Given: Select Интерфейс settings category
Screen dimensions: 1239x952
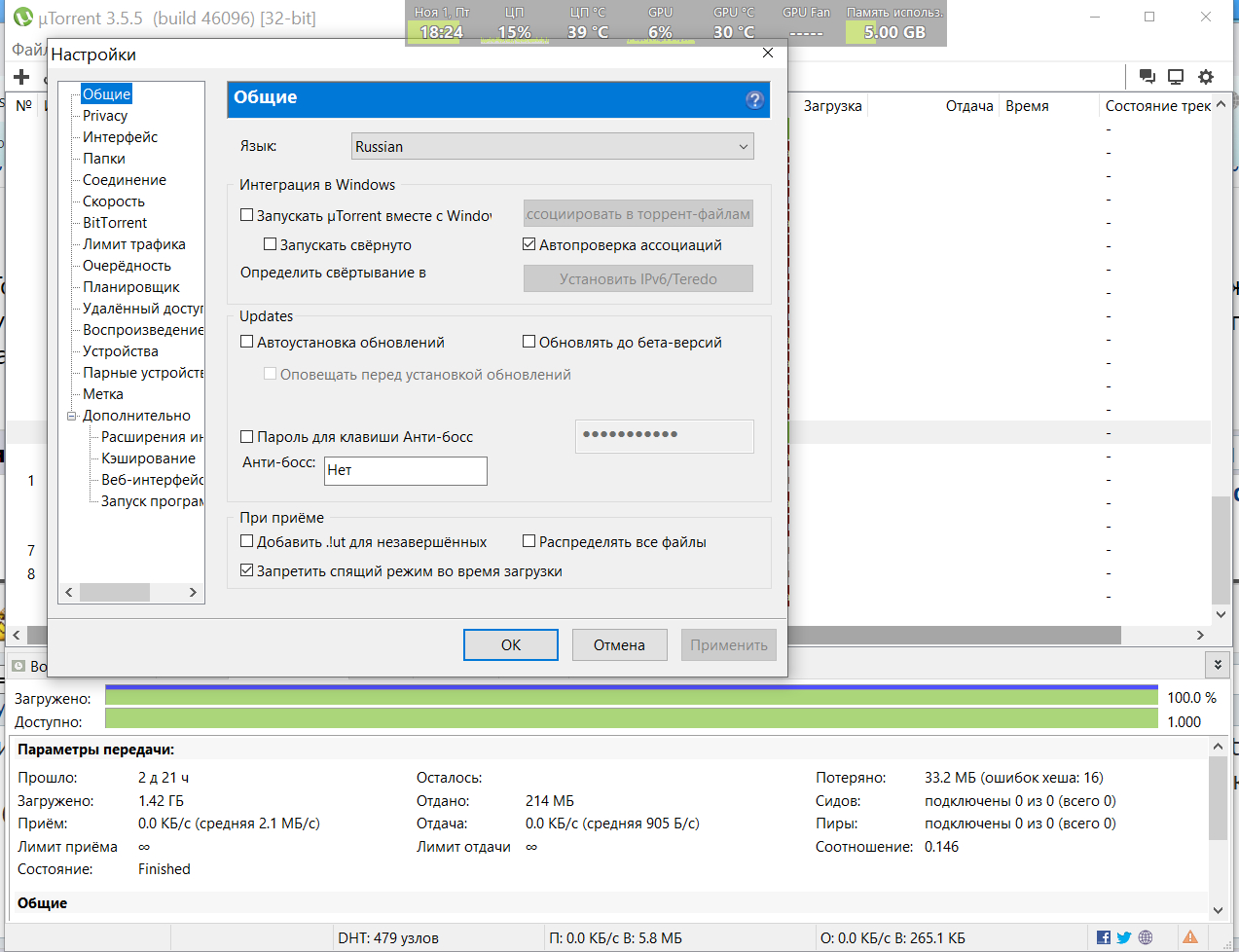Looking at the screenshot, I should click(120, 137).
